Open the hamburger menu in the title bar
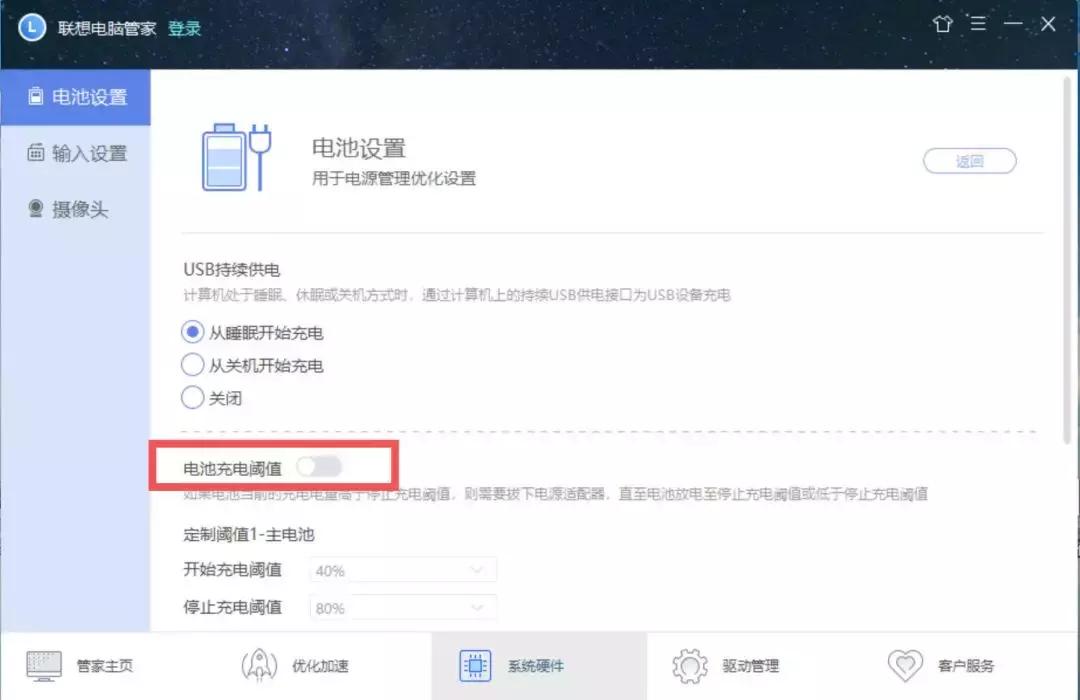Viewport: 1080px width, 700px height. [x=978, y=23]
